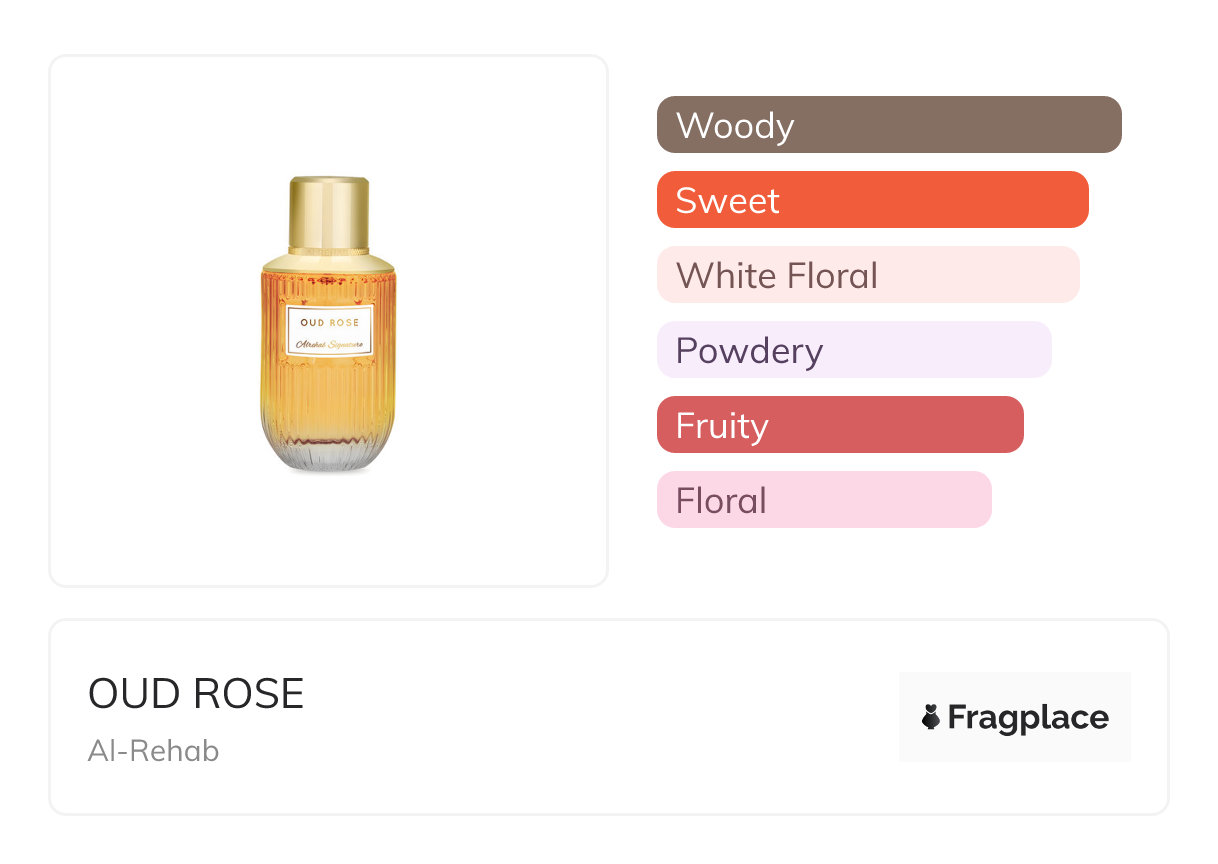Select the orange Sweet accord bar

(872, 200)
